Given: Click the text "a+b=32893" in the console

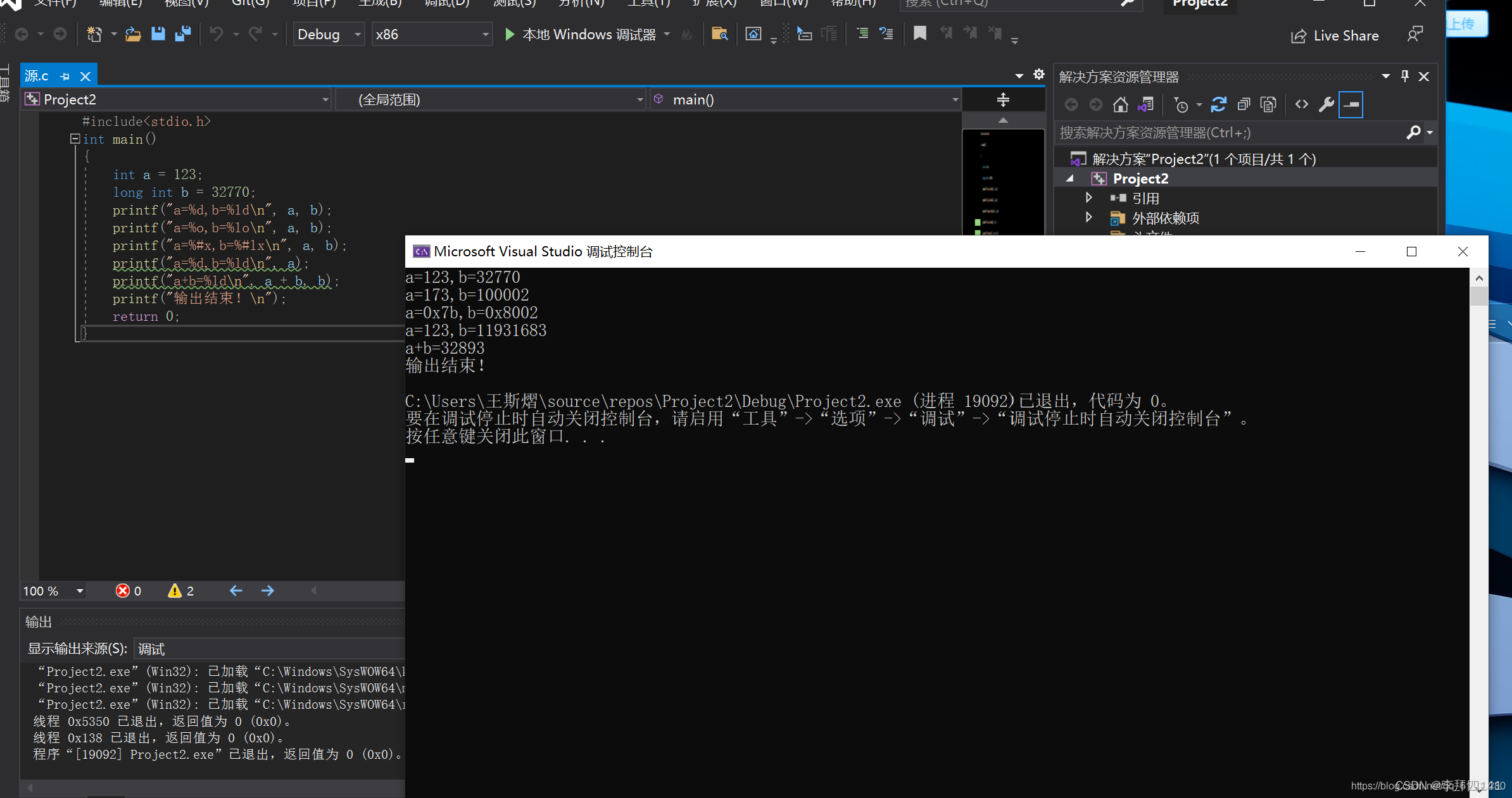Looking at the screenshot, I should (444, 348).
